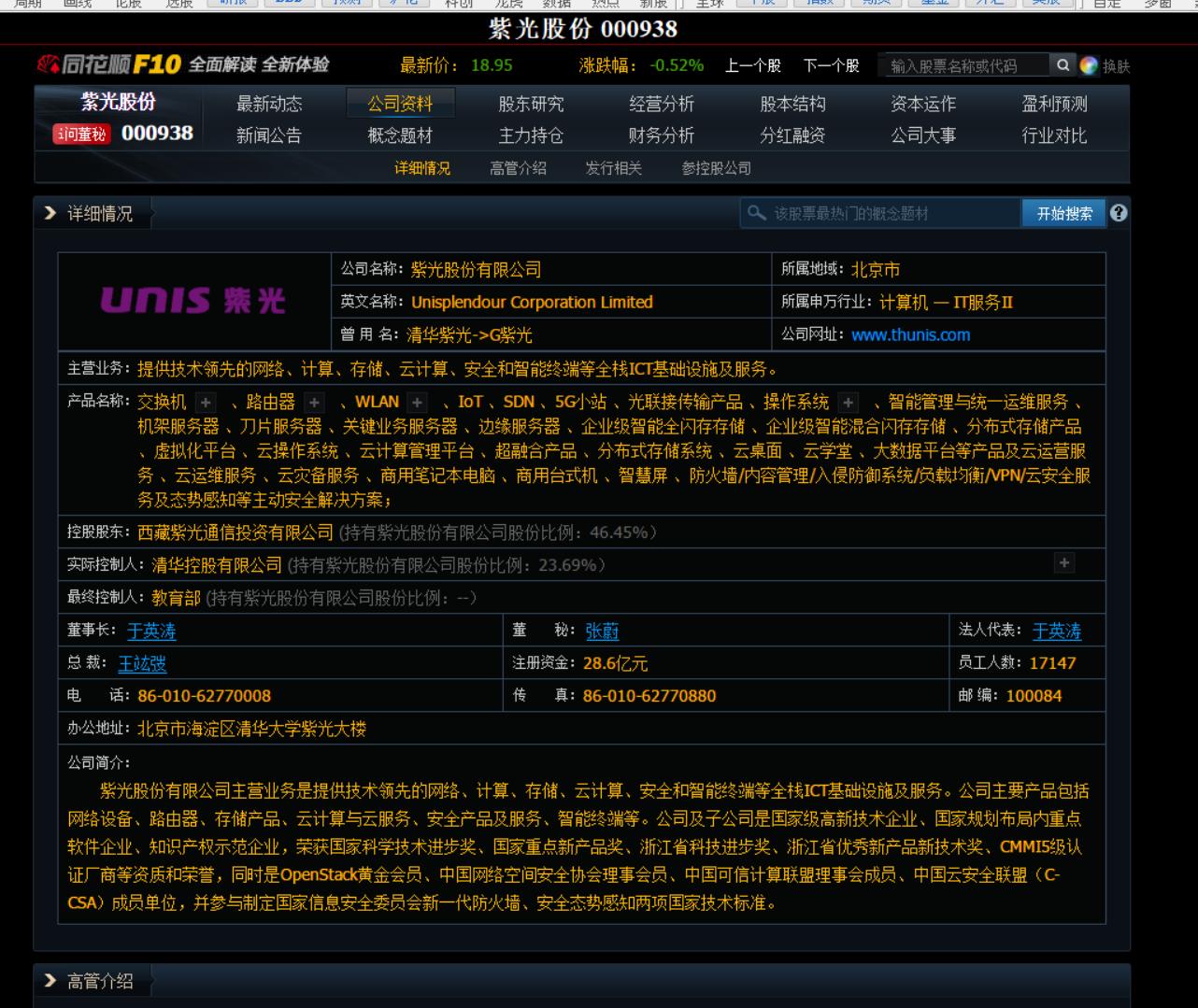Collapse the 详细情况 section arrow
The width and height of the screenshot is (1198, 1008).
[x=50, y=214]
